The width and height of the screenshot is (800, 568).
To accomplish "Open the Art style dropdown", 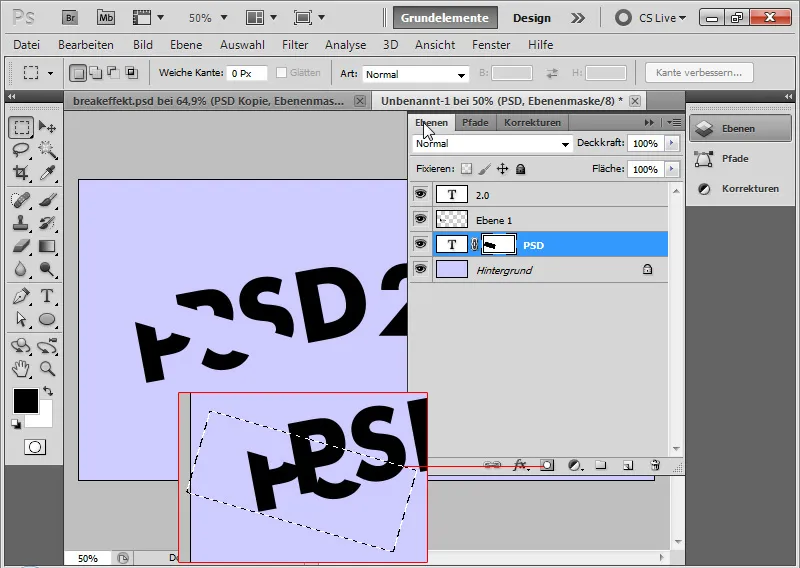I will [415, 75].
